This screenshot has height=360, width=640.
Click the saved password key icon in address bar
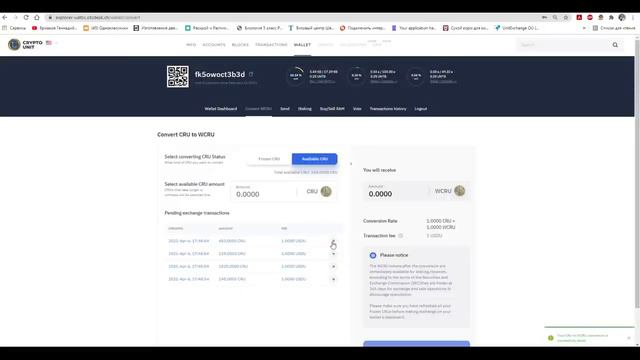(544, 18)
